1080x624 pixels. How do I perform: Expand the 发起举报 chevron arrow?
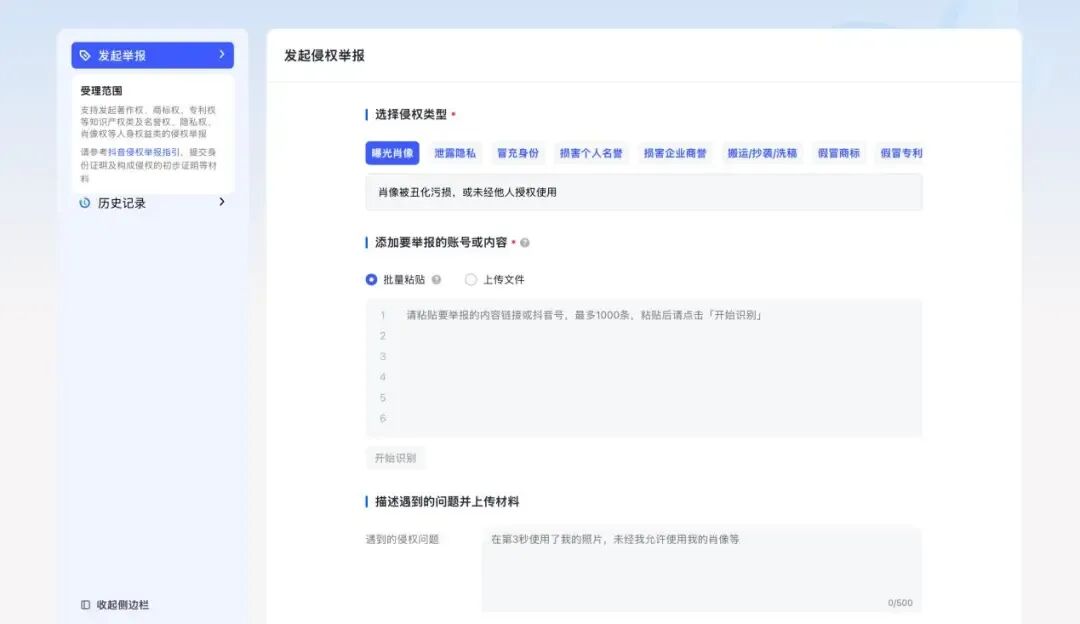222,54
